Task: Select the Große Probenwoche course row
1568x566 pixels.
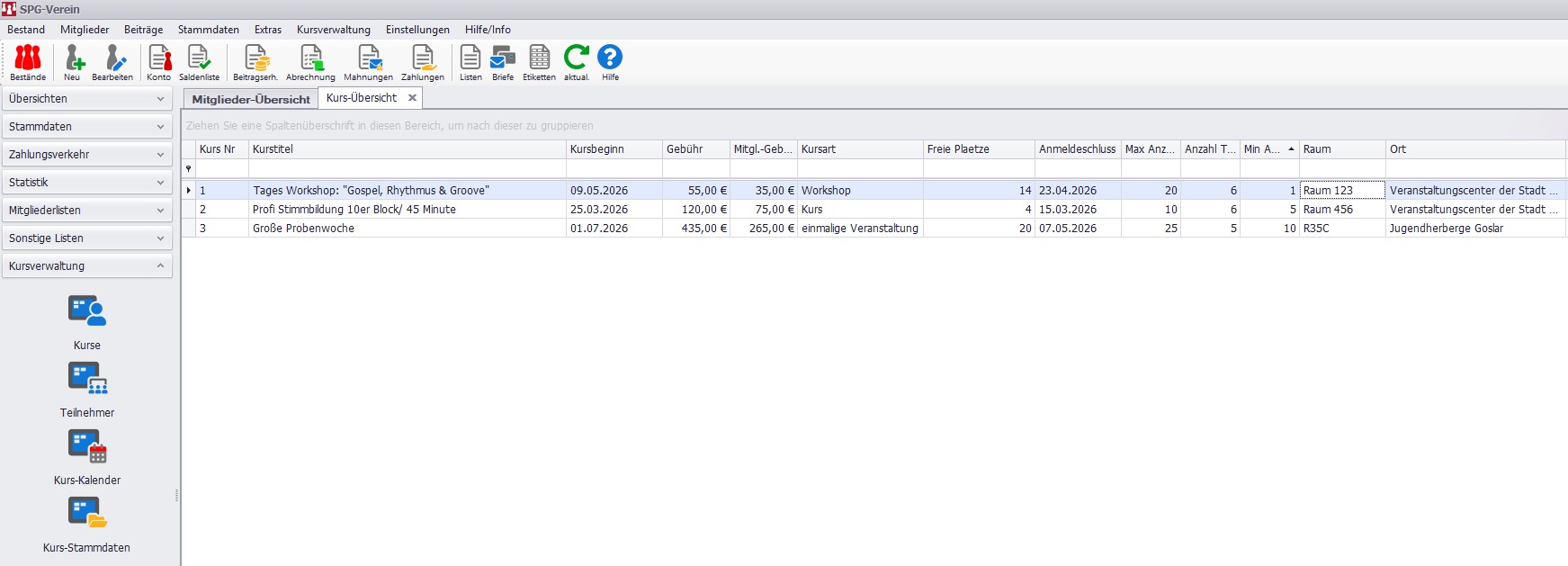Action: click(405, 229)
